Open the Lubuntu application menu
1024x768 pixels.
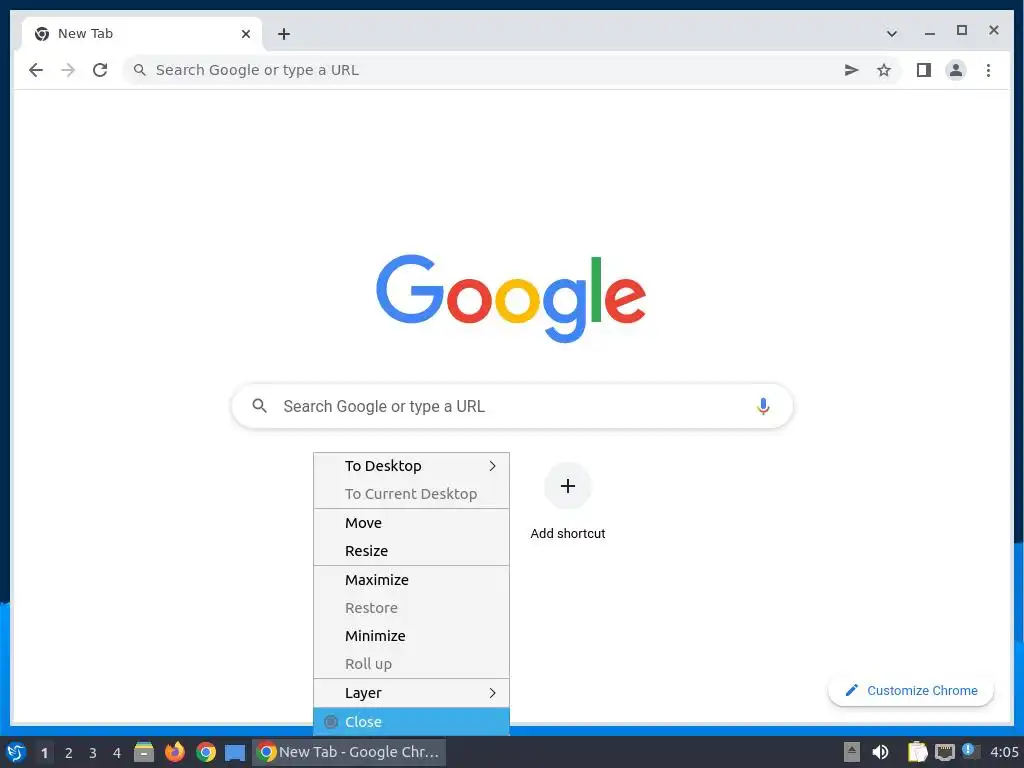tap(16, 752)
